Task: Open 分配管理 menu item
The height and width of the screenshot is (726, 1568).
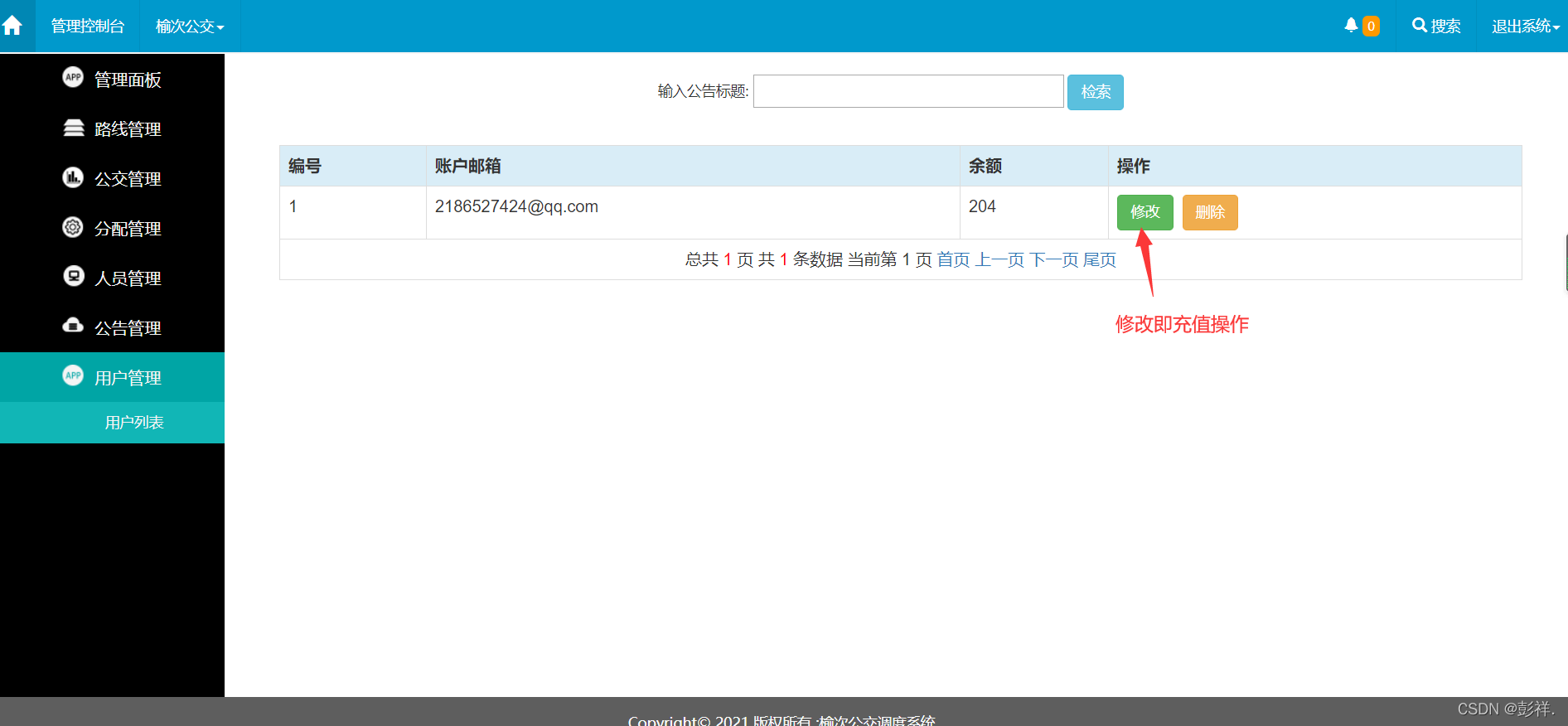Action: point(112,229)
